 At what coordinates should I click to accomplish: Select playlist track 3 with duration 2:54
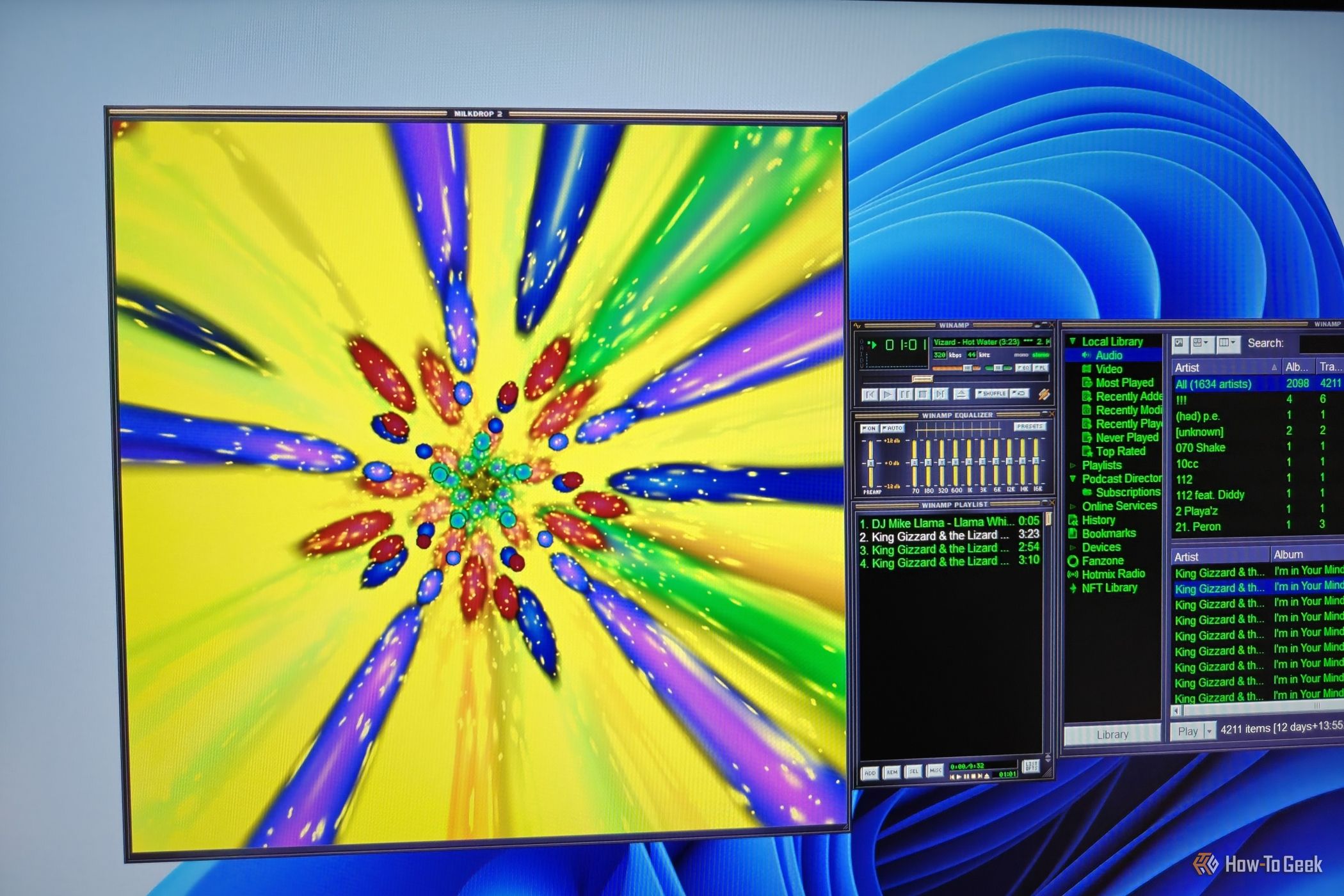tap(949, 548)
